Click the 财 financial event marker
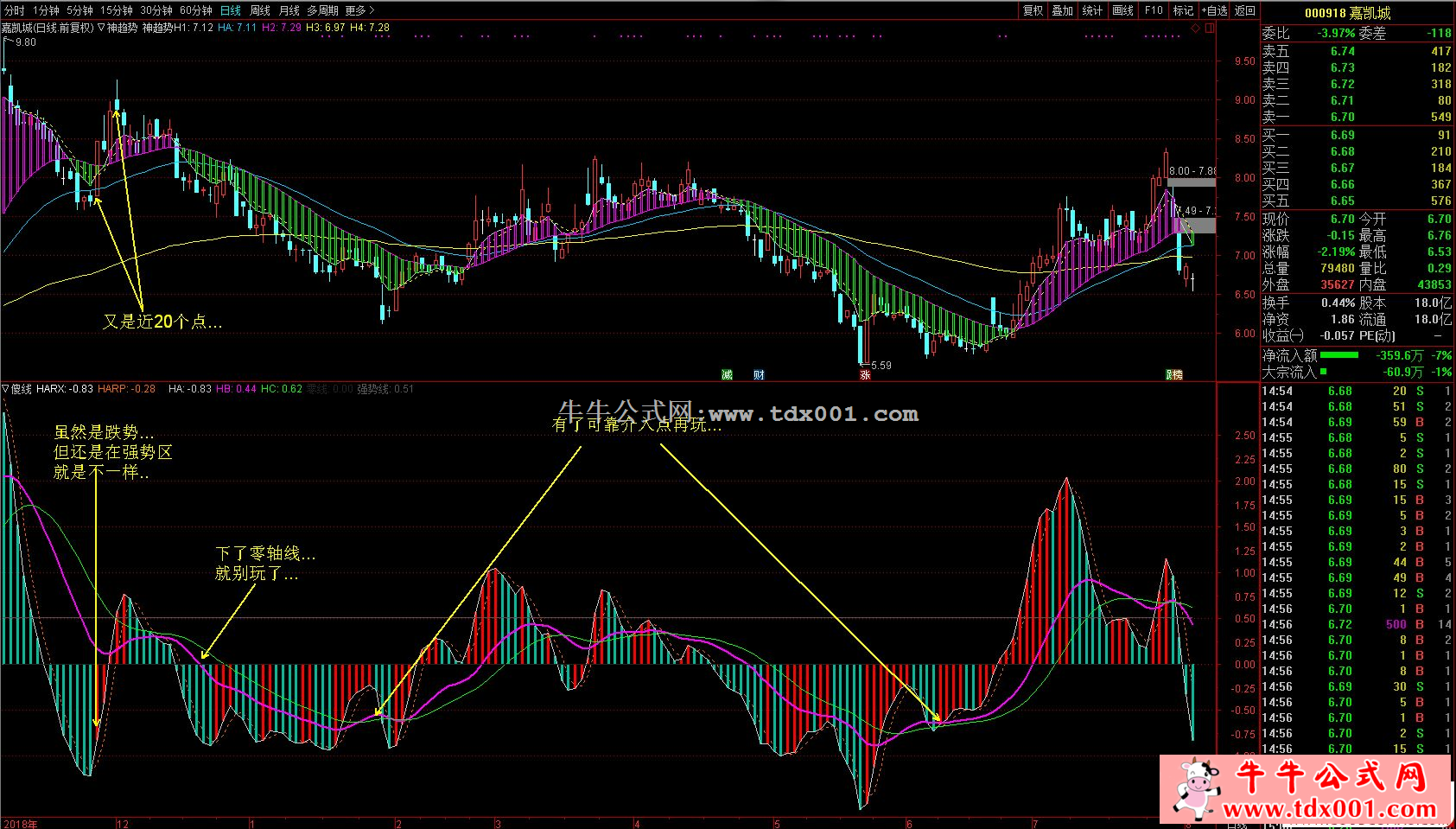This screenshot has width=1456, height=829. click(x=759, y=374)
